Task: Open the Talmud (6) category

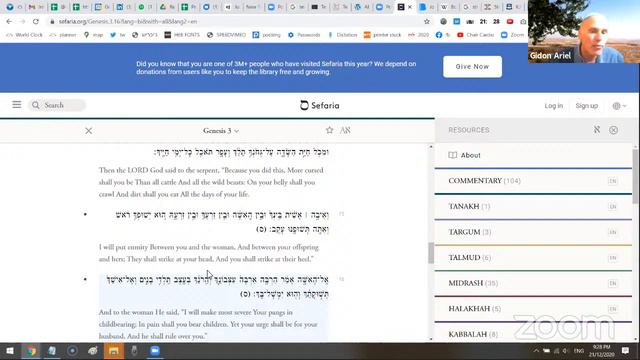Action: coord(533,258)
